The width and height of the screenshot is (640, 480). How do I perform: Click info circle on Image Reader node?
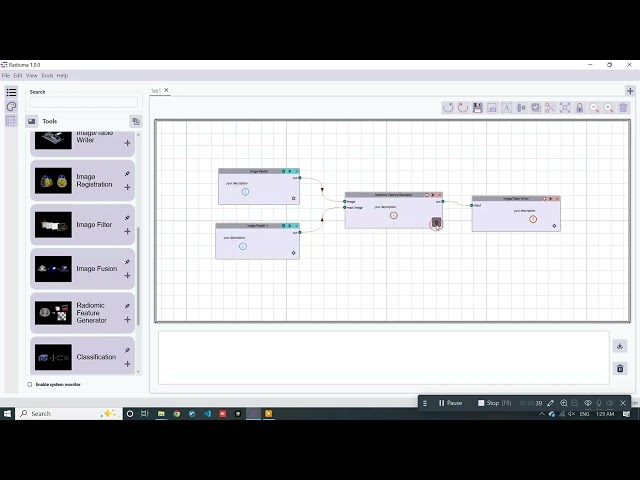(x=245, y=192)
